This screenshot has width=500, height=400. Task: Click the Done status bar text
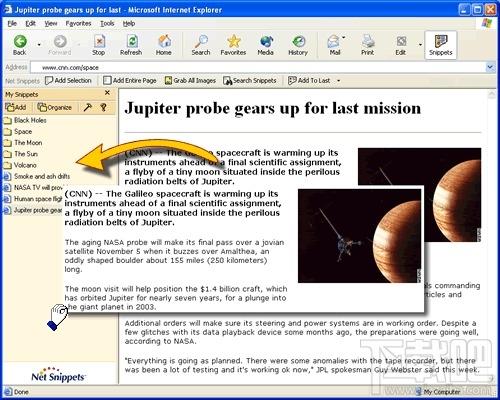[x=21, y=392]
